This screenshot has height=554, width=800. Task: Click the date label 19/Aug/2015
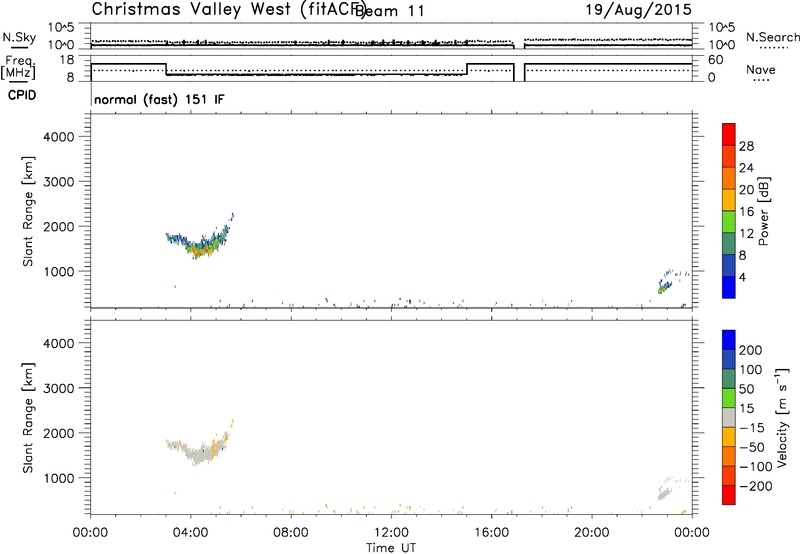point(638,10)
